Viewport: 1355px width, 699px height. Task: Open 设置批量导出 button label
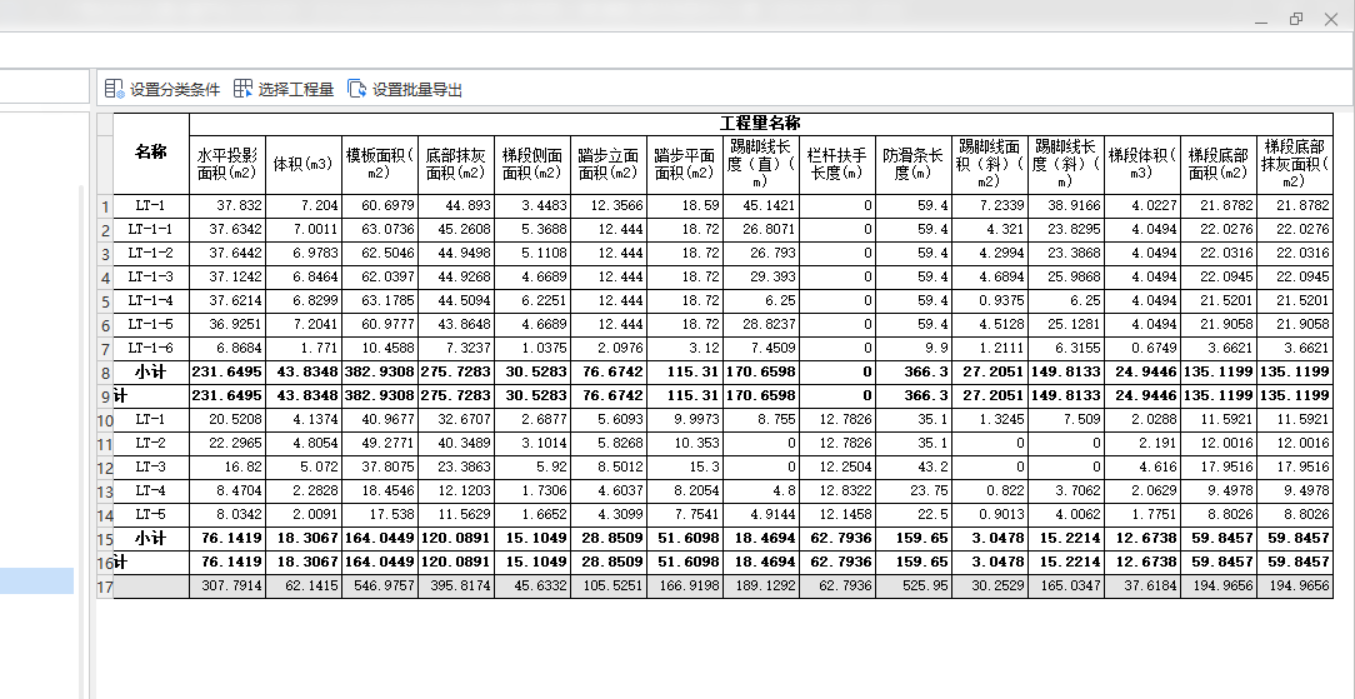418,90
